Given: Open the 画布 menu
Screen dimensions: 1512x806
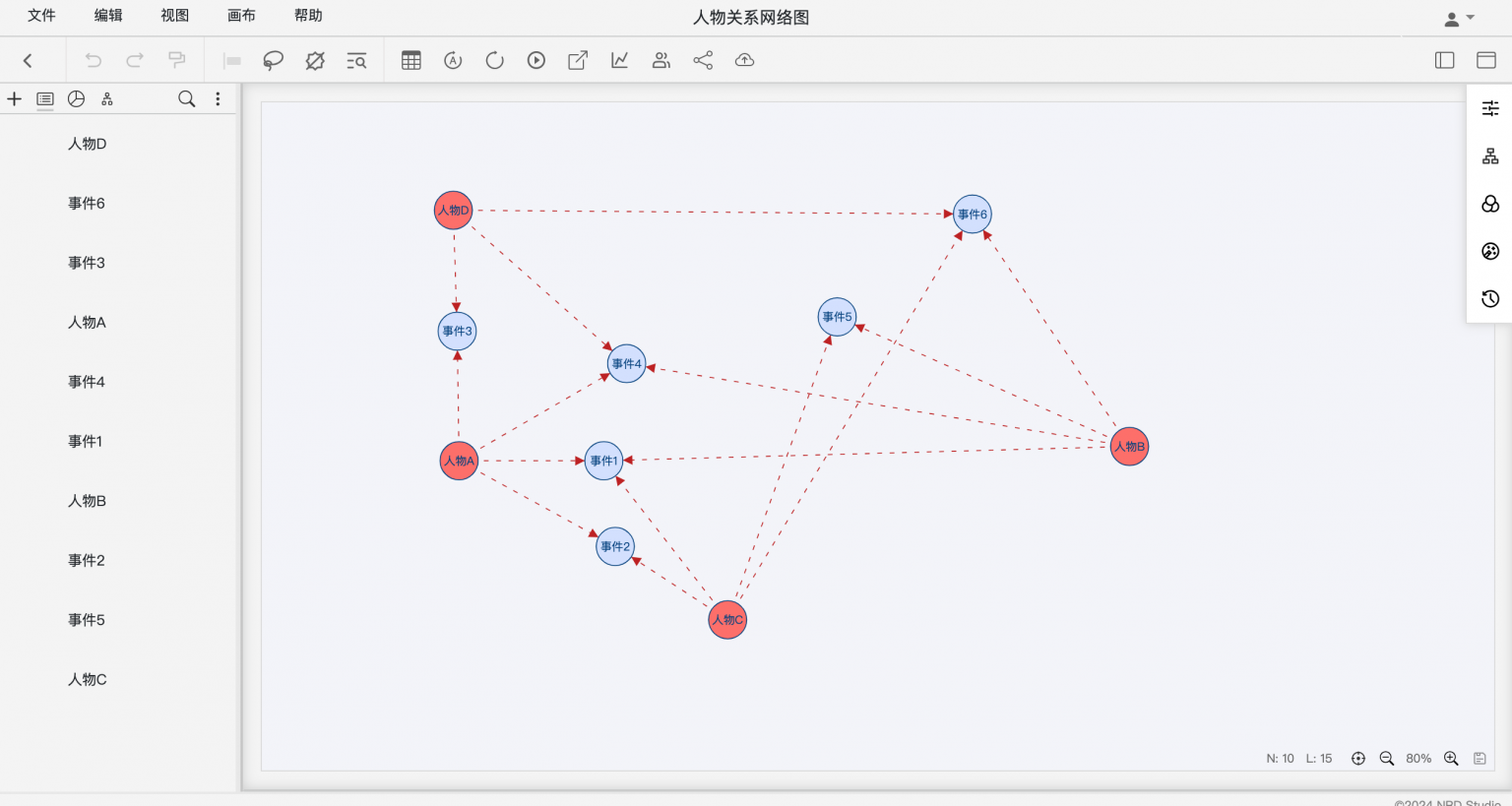Looking at the screenshot, I should (241, 16).
